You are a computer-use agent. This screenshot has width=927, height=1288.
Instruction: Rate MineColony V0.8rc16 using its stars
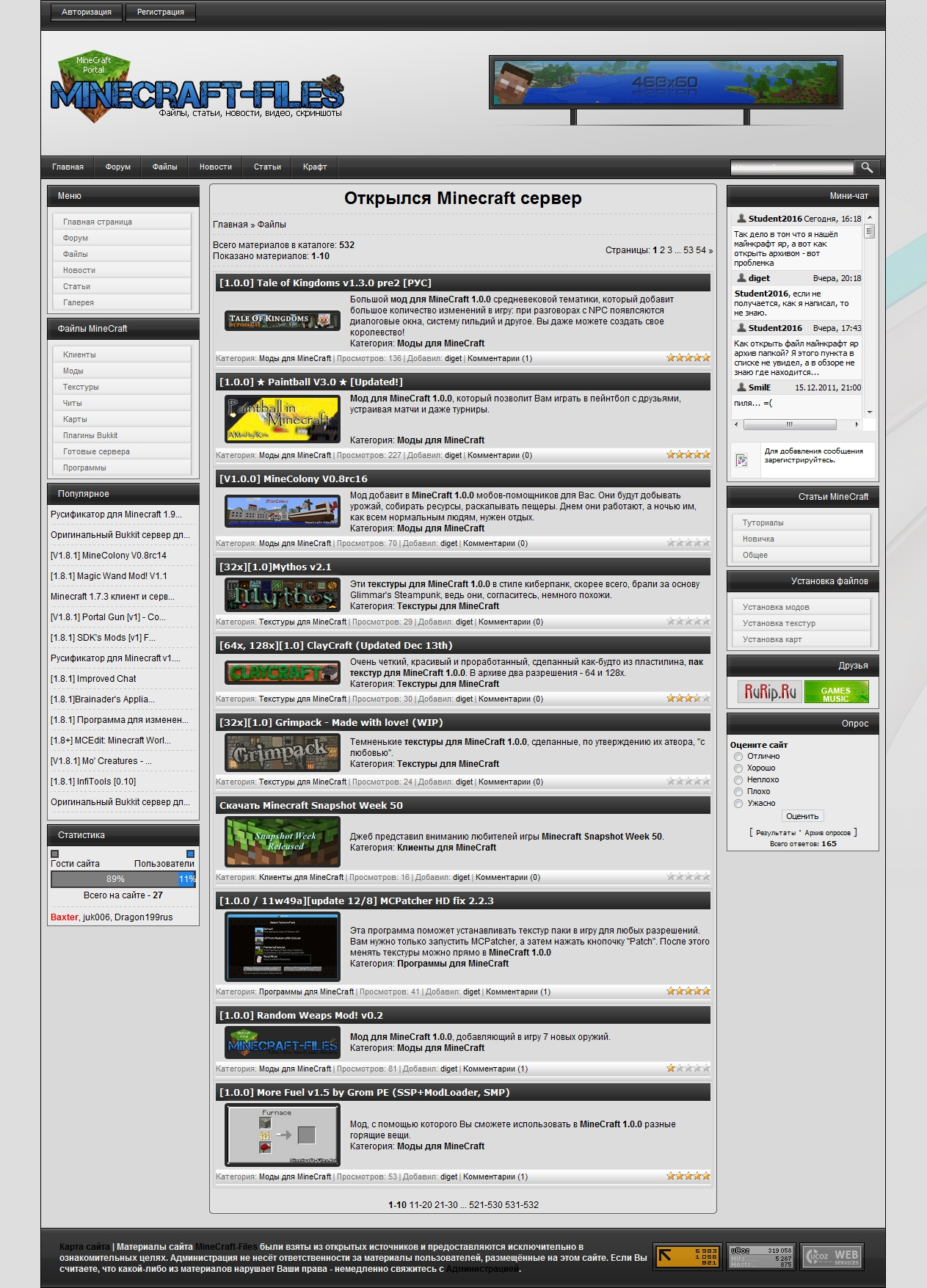click(688, 543)
